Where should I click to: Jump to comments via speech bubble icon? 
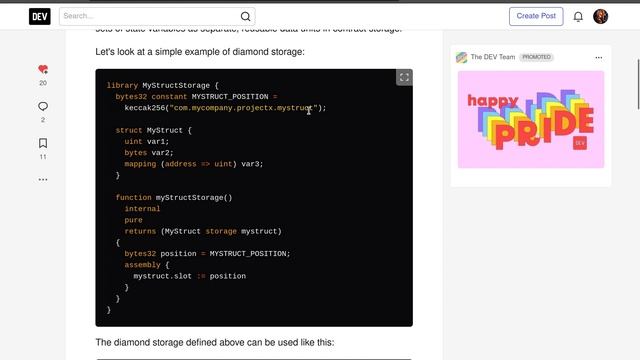pos(43,107)
